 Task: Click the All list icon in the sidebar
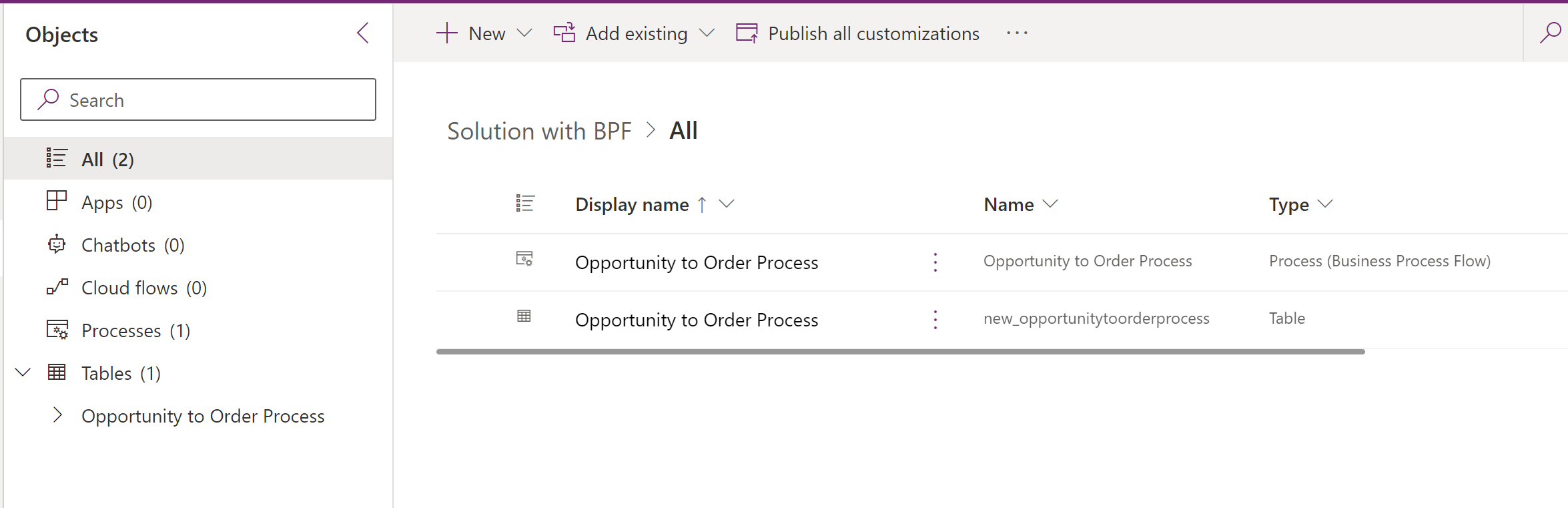(56, 158)
